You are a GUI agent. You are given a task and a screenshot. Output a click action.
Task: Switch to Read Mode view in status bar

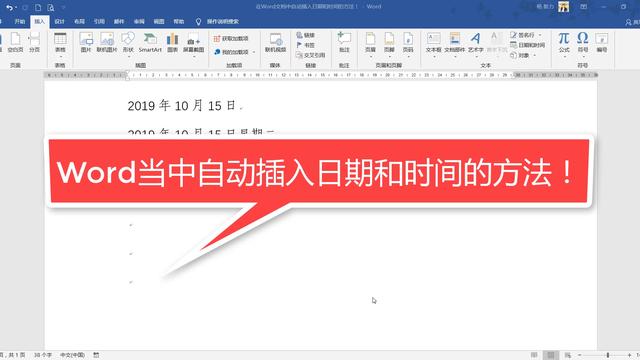[534, 355]
